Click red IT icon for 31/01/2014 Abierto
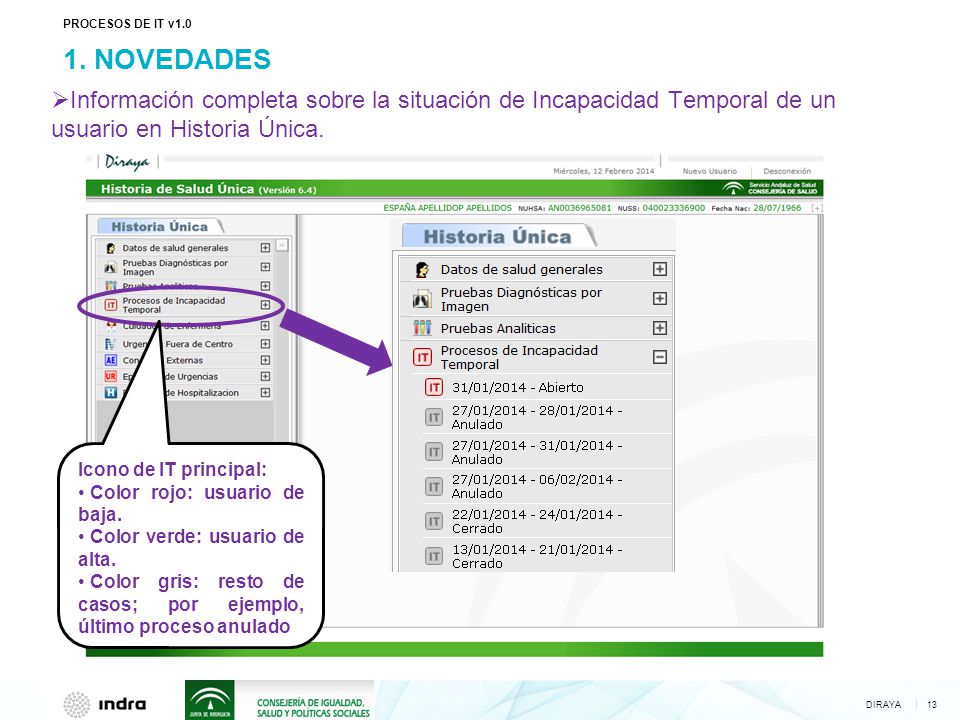960x720 pixels. click(x=433, y=388)
